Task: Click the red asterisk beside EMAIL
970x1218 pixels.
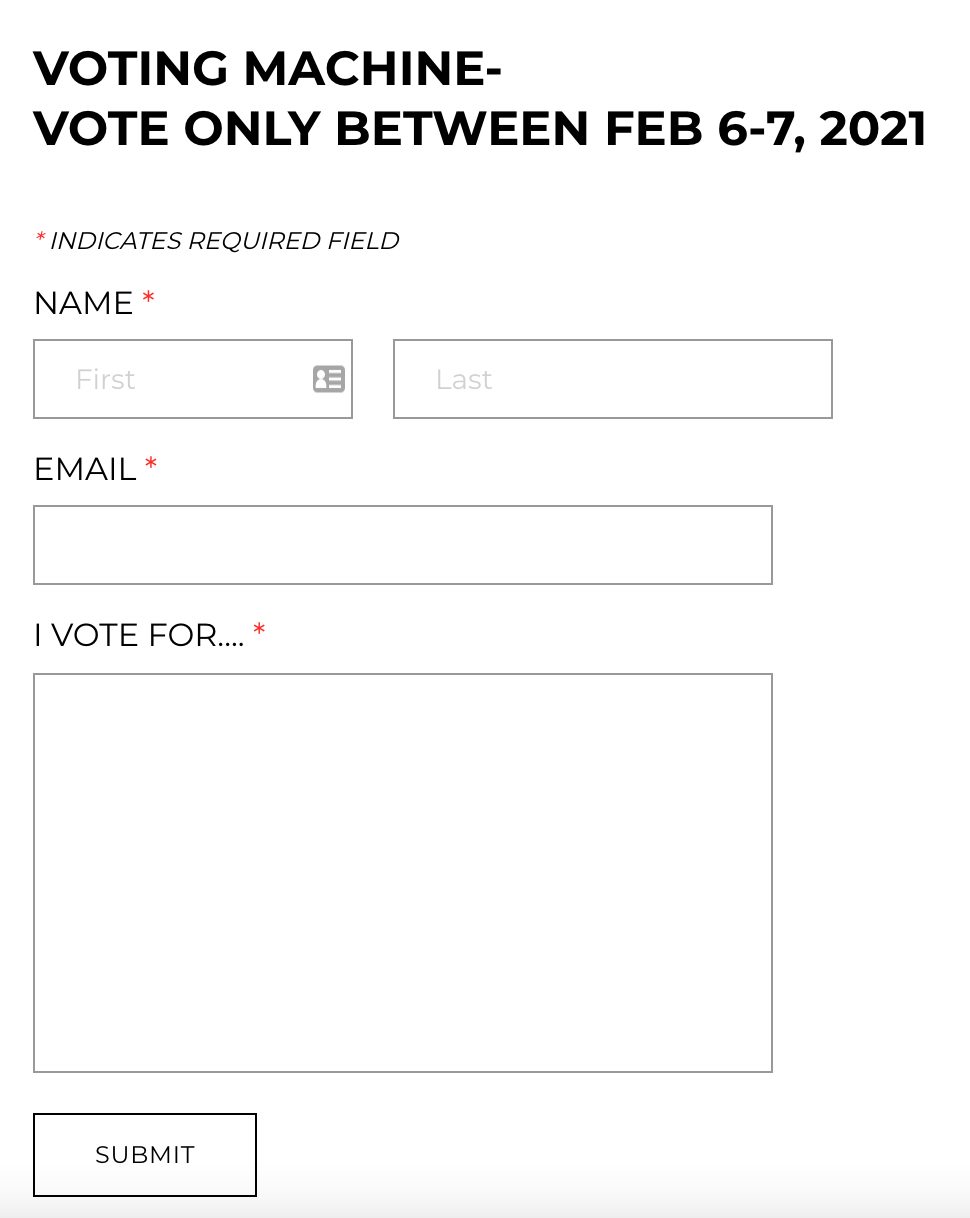Action: pyautogui.click(x=151, y=465)
